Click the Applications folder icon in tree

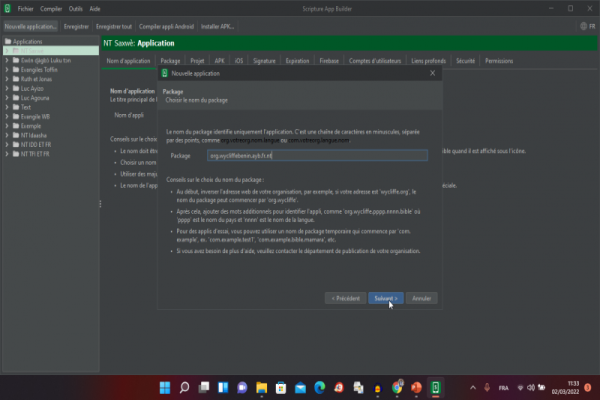pyautogui.click(x=9, y=42)
